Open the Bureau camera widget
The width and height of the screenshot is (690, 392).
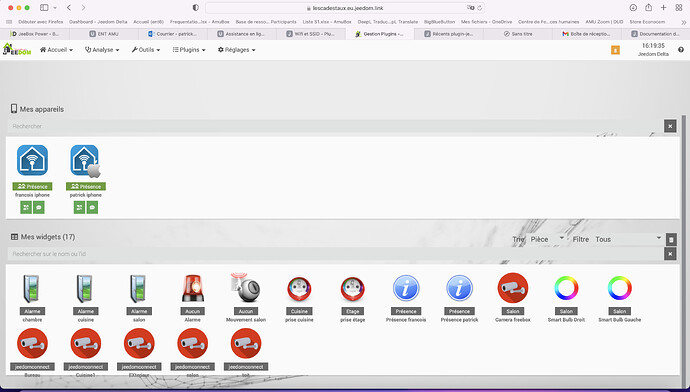tap(32, 343)
